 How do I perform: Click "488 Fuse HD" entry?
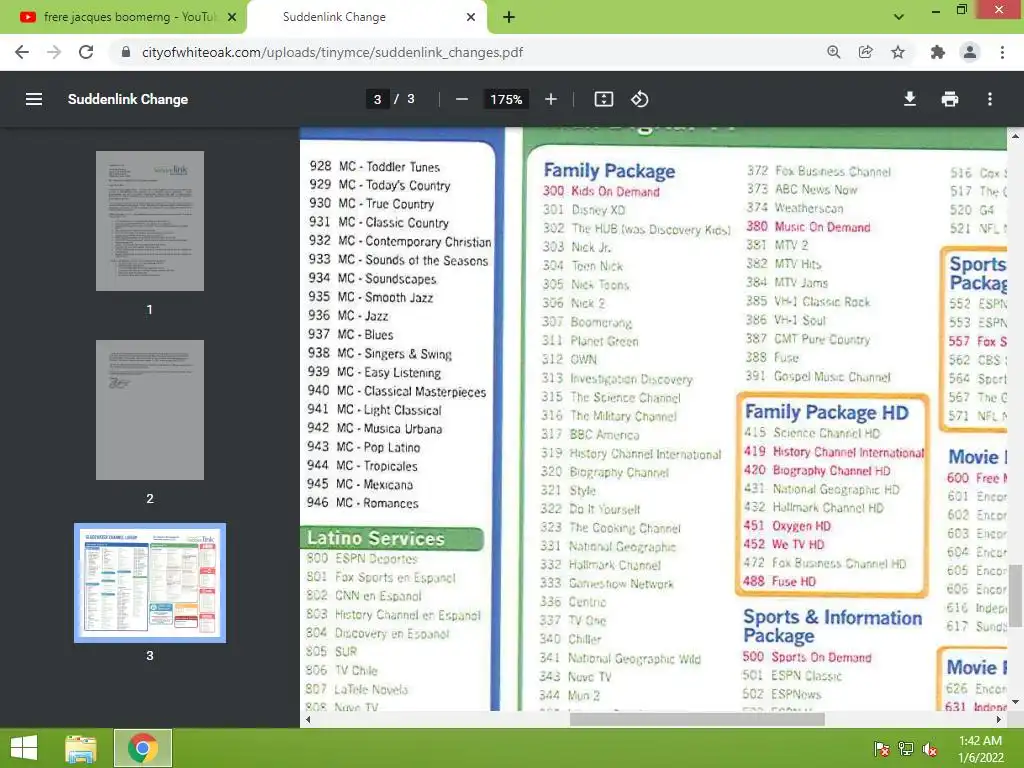tap(779, 581)
